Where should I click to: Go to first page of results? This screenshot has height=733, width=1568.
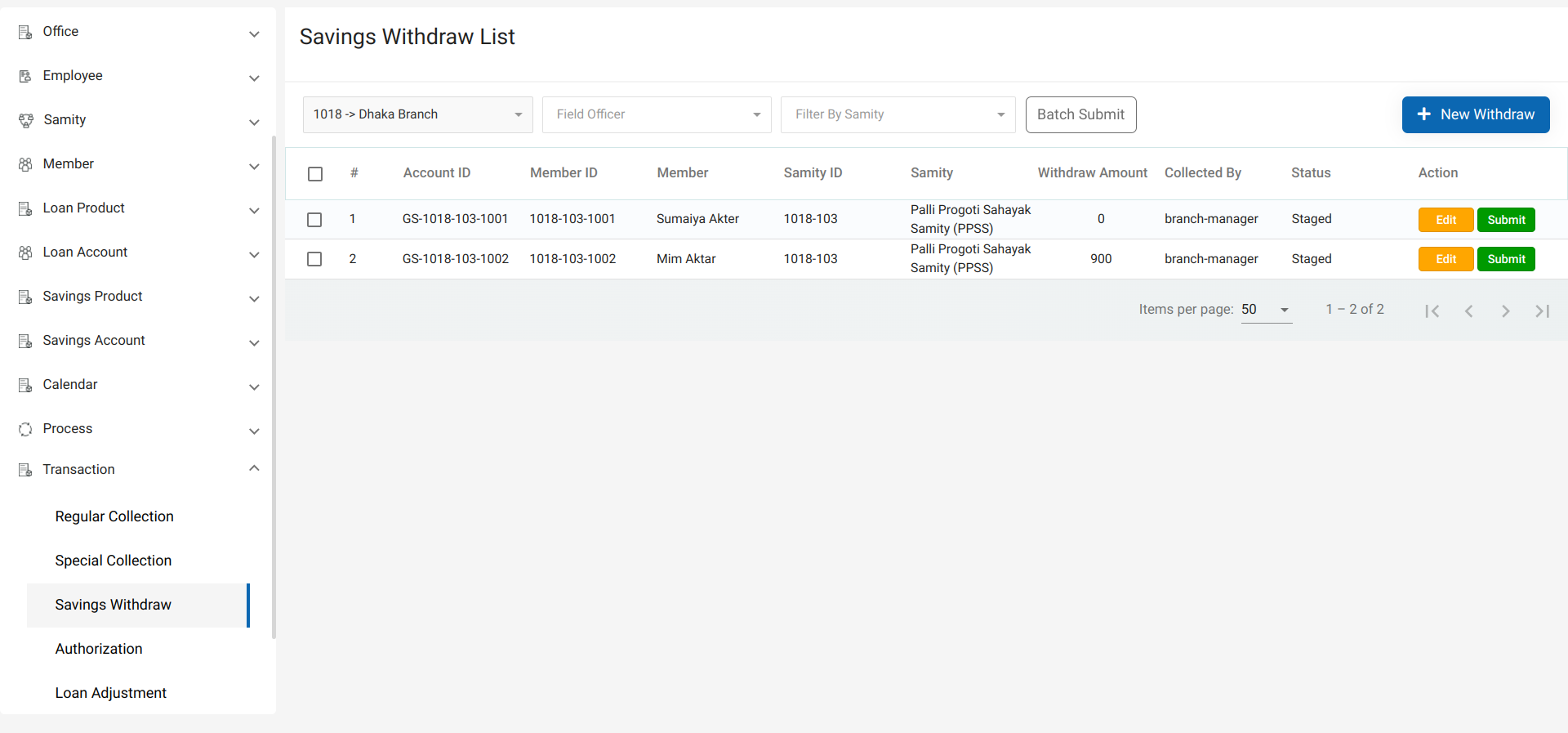1432,311
